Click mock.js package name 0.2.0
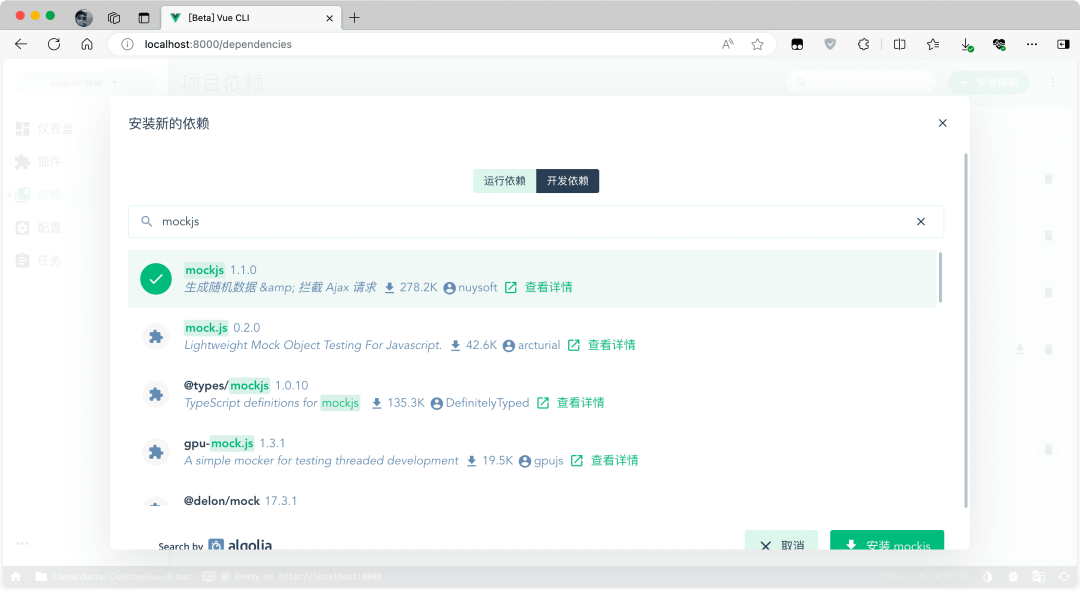The height and width of the screenshot is (590, 1080). click(206, 328)
